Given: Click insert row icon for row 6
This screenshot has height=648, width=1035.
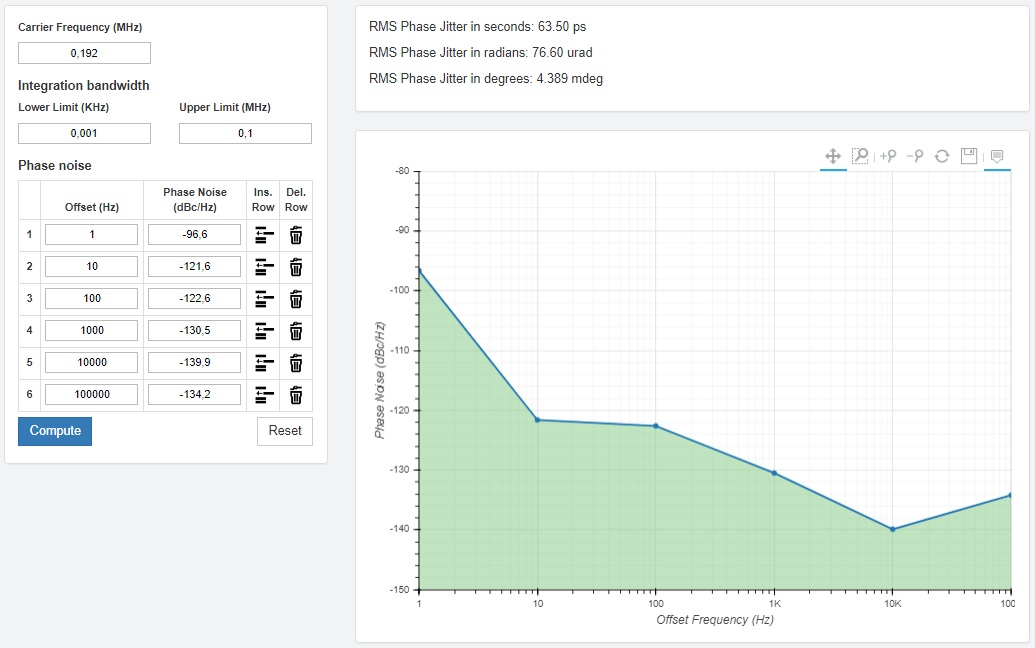Looking at the screenshot, I should point(263,395).
